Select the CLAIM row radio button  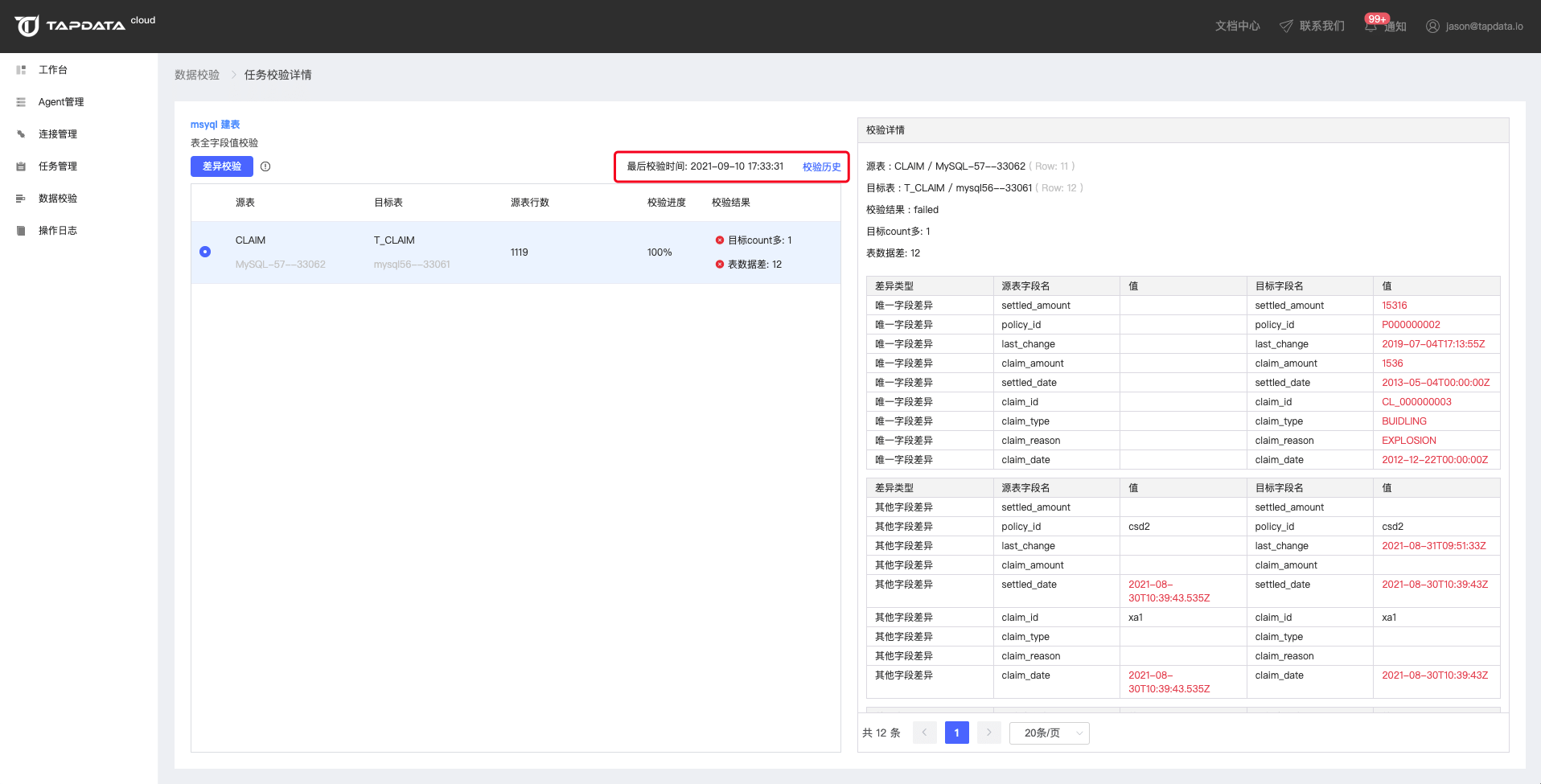pos(205,252)
